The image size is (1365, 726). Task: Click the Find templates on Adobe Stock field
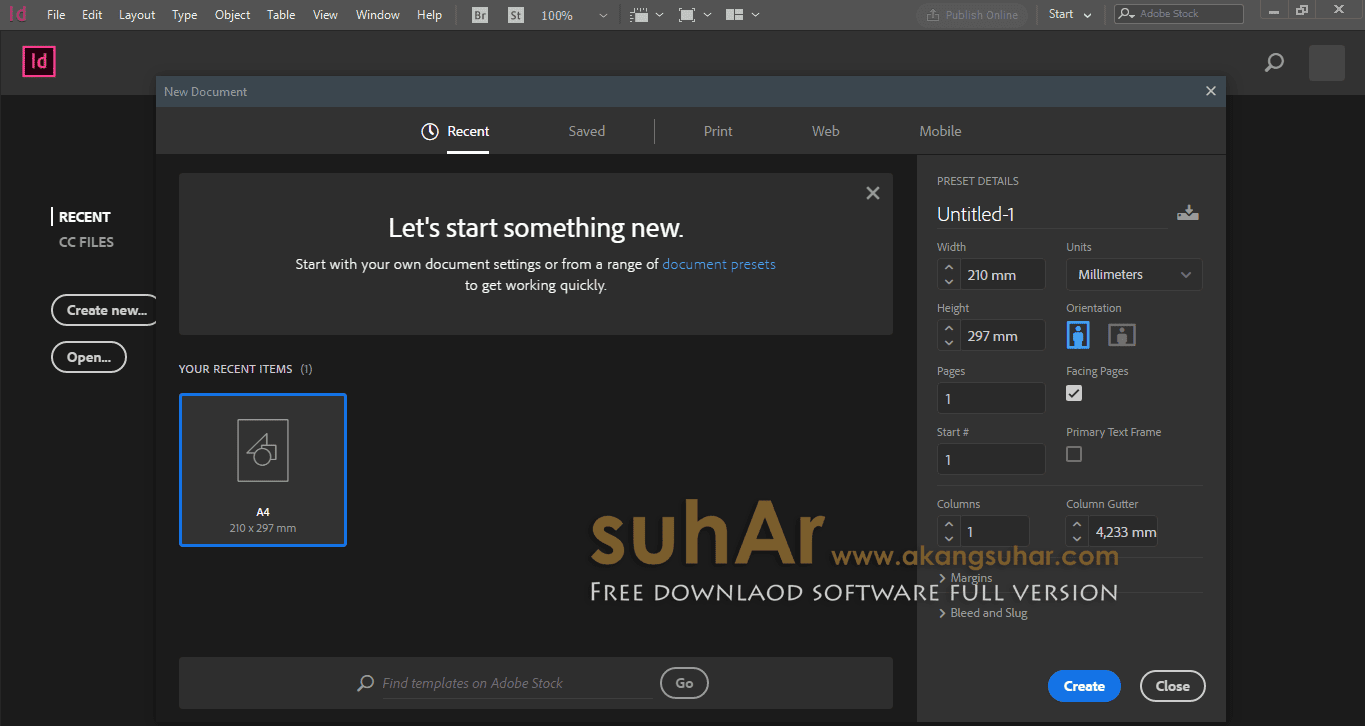(515, 683)
